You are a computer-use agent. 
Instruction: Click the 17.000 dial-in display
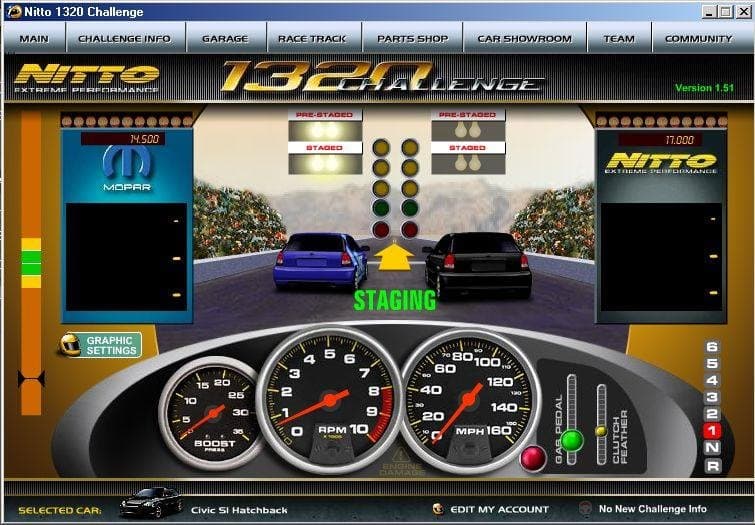(x=660, y=140)
